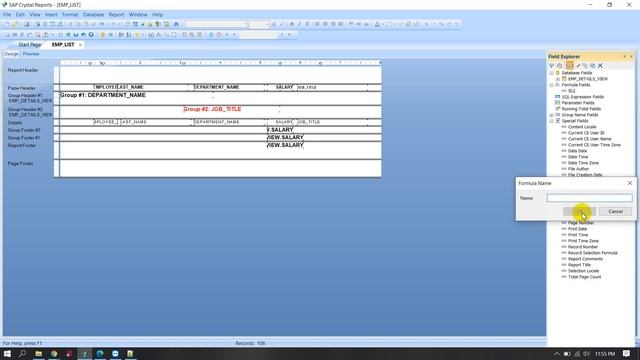Select SQL Expression Fields tree item
The width and height of the screenshot is (640, 360).
582,97
